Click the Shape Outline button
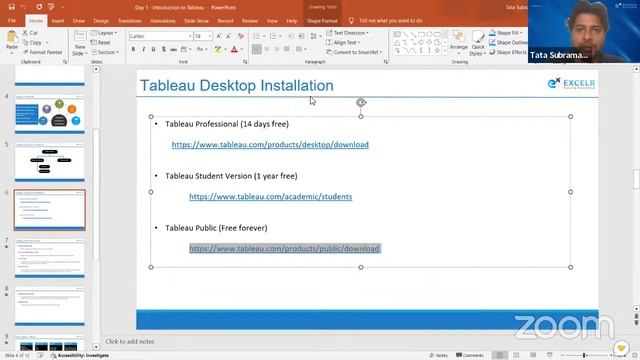Screen dimensions: 640x360 pyautogui.click(x=508, y=42)
